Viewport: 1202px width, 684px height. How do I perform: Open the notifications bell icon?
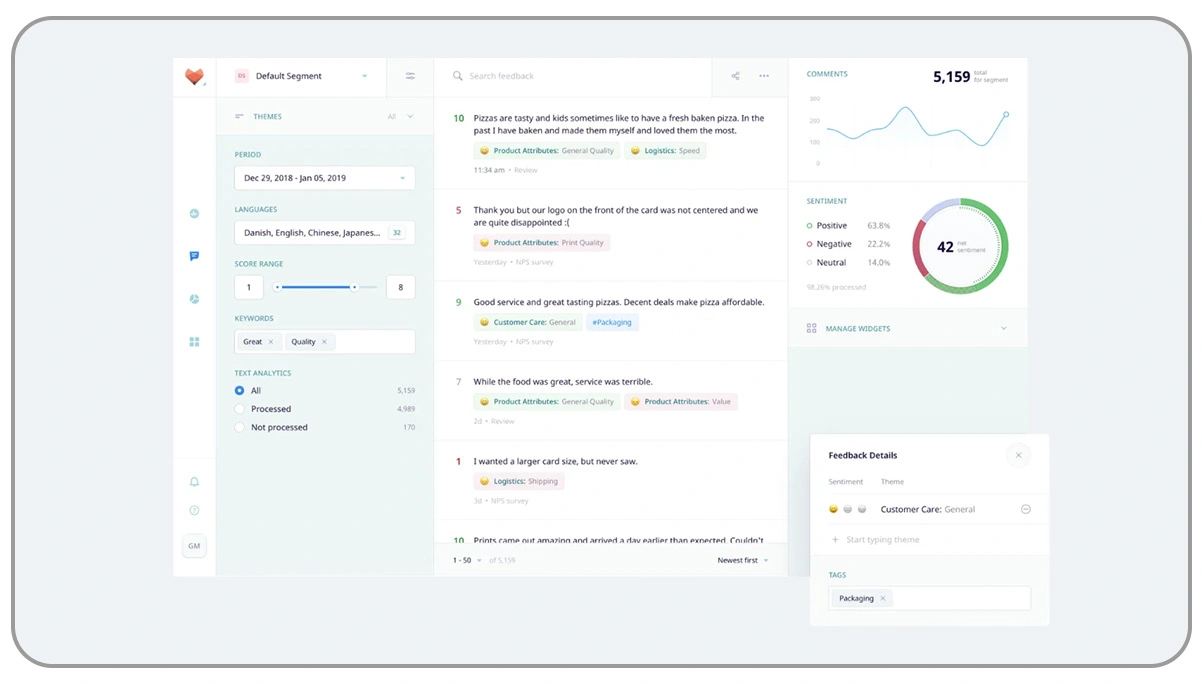[195, 481]
